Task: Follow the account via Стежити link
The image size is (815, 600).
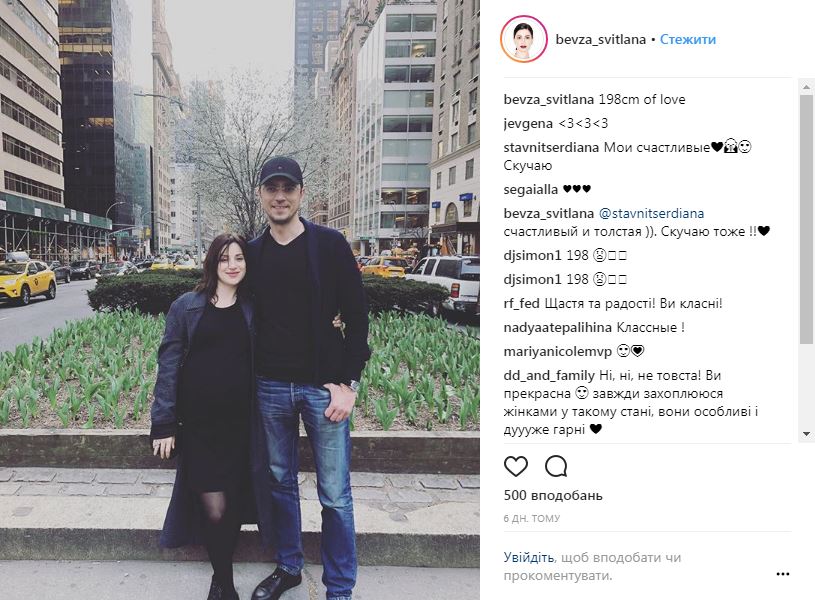Action: pyautogui.click(x=688, y=40)
